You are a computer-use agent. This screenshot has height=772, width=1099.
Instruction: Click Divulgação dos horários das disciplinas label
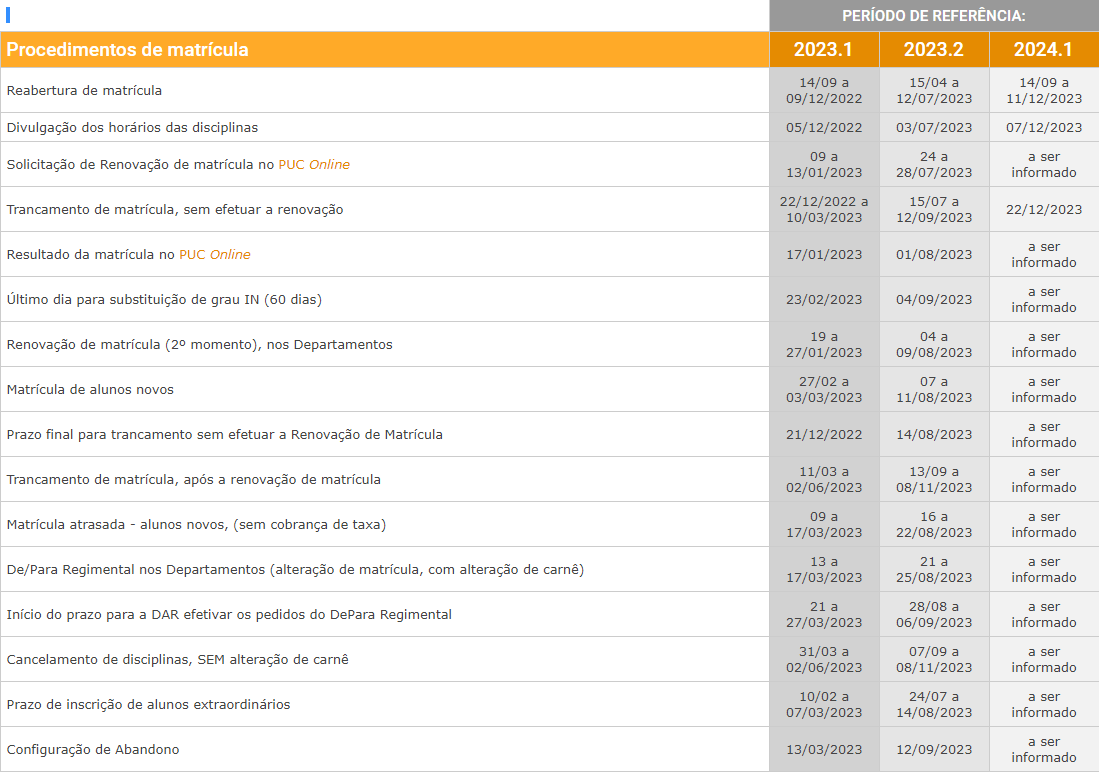coord(132,128)
